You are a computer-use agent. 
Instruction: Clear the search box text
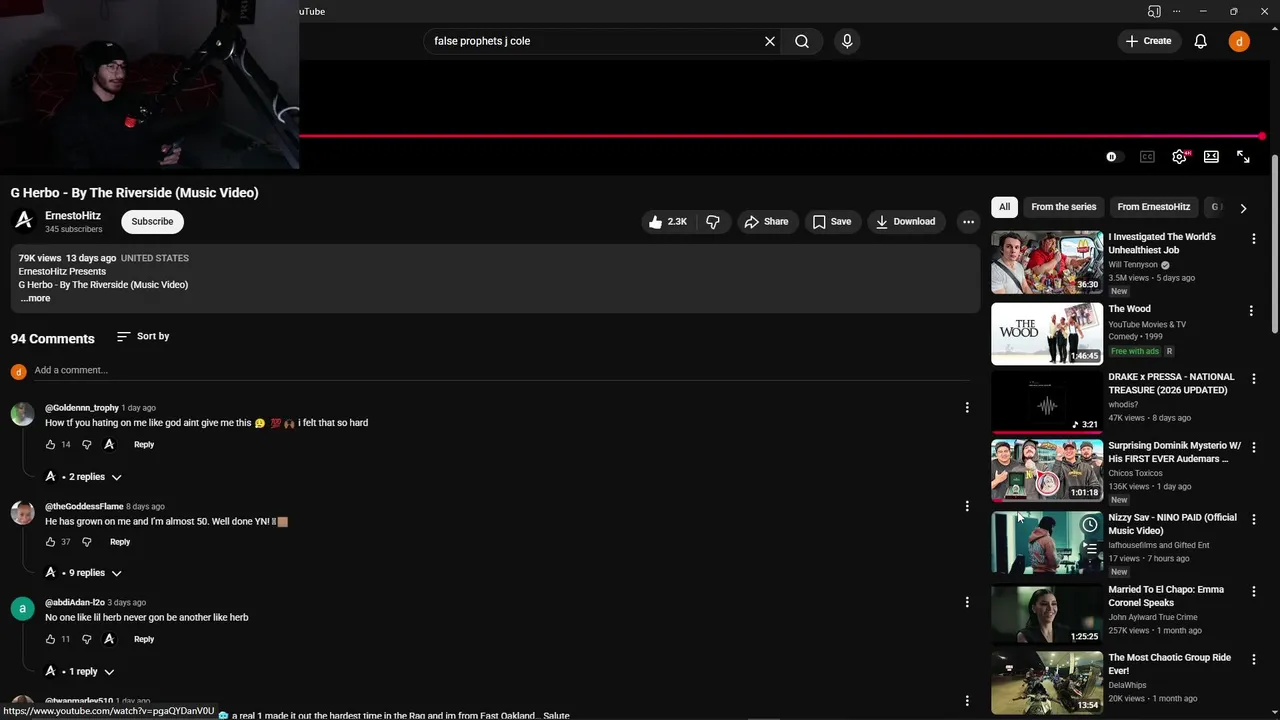tap(770, 41)
